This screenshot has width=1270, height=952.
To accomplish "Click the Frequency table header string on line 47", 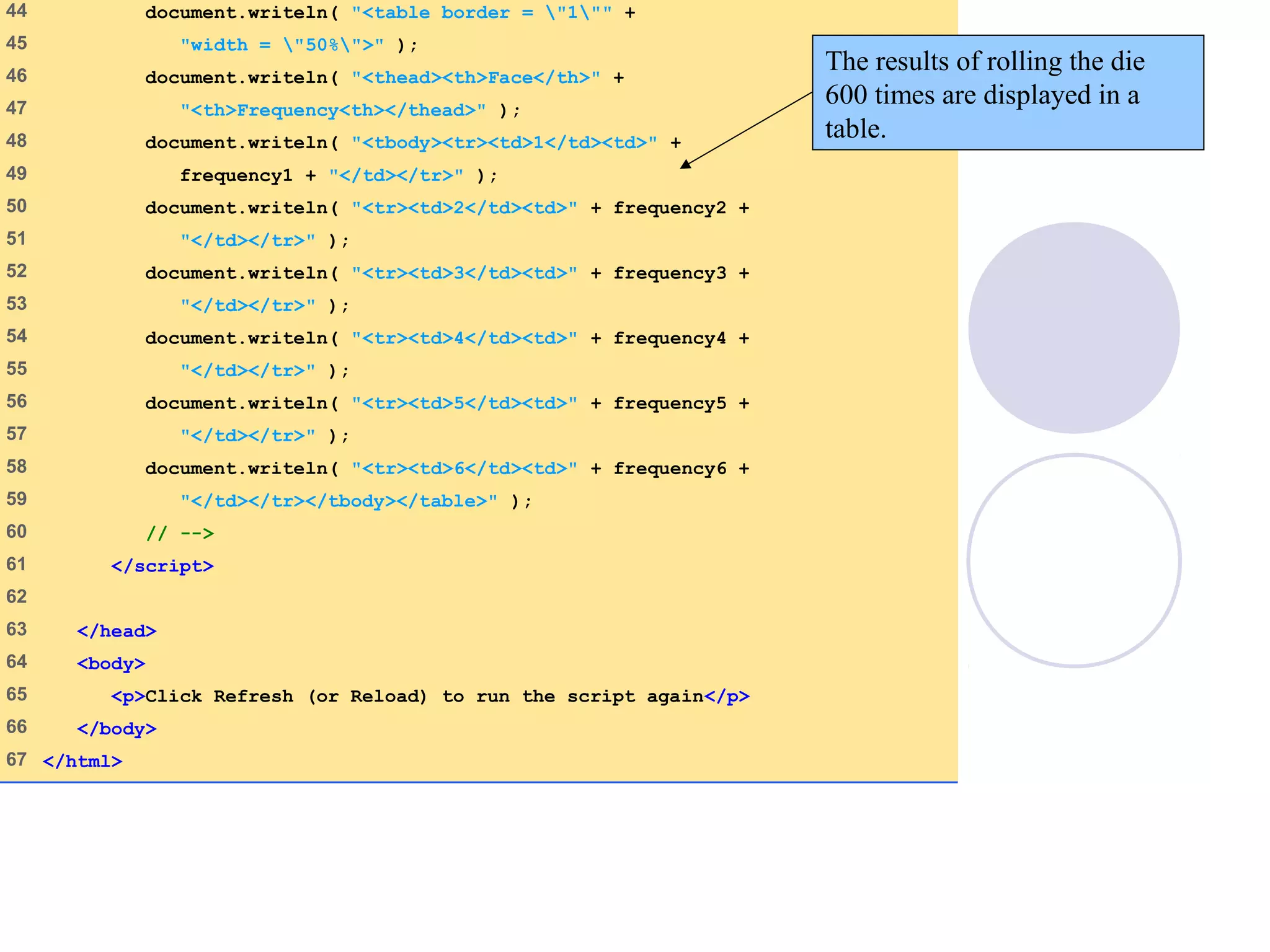I will 333,110.
